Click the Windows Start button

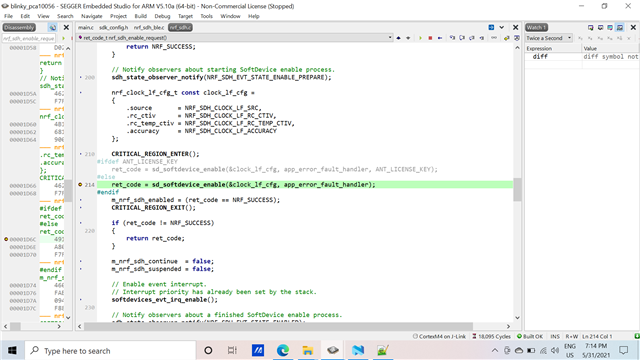[12, 350]
